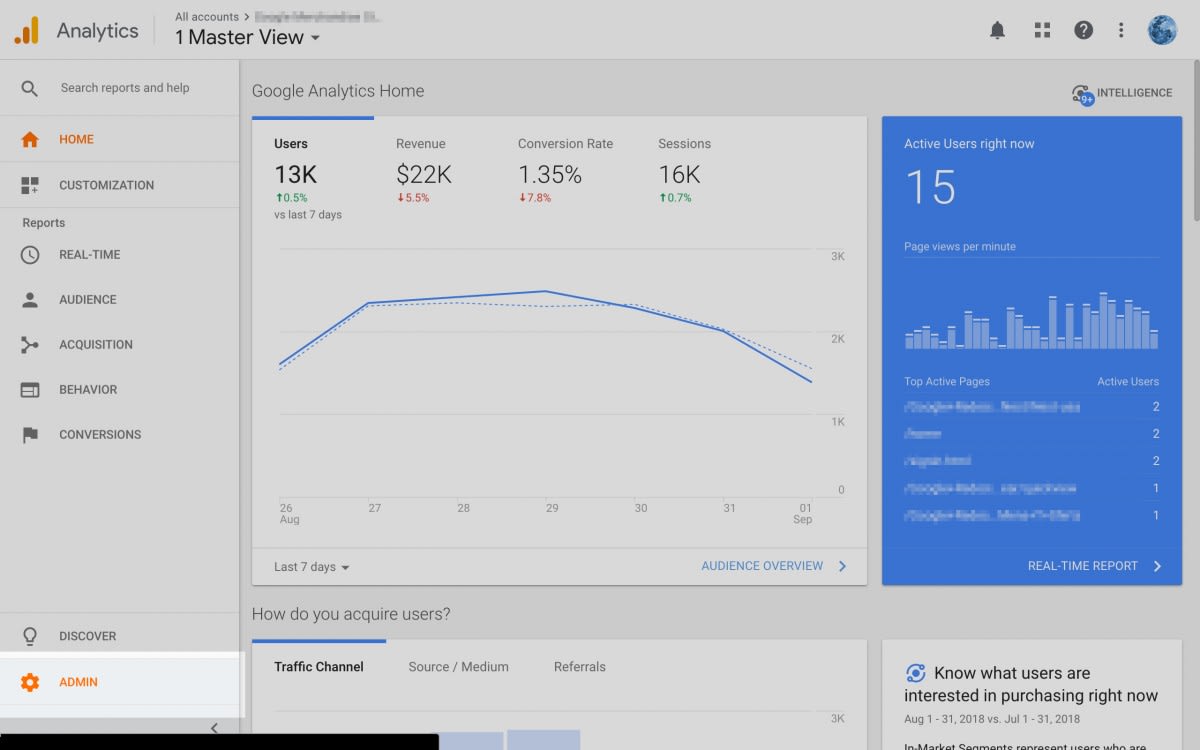Collapse the left sidebar with the chevron
Screen dimensions: 1200x750
tap(214, 728)
